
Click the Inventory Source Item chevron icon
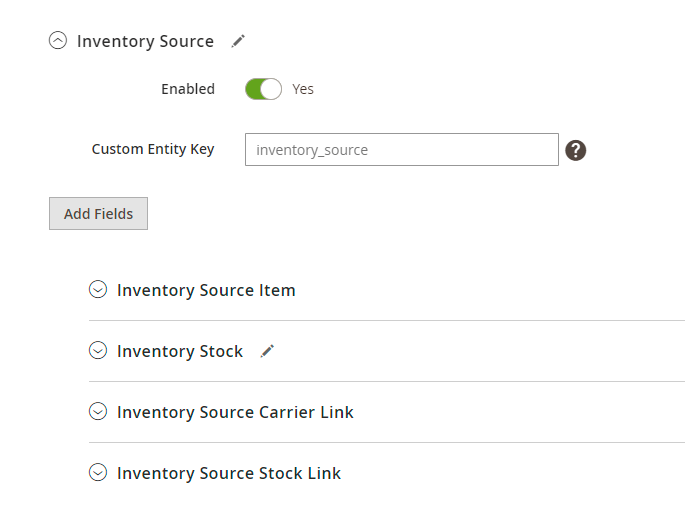tap(98, 290)
